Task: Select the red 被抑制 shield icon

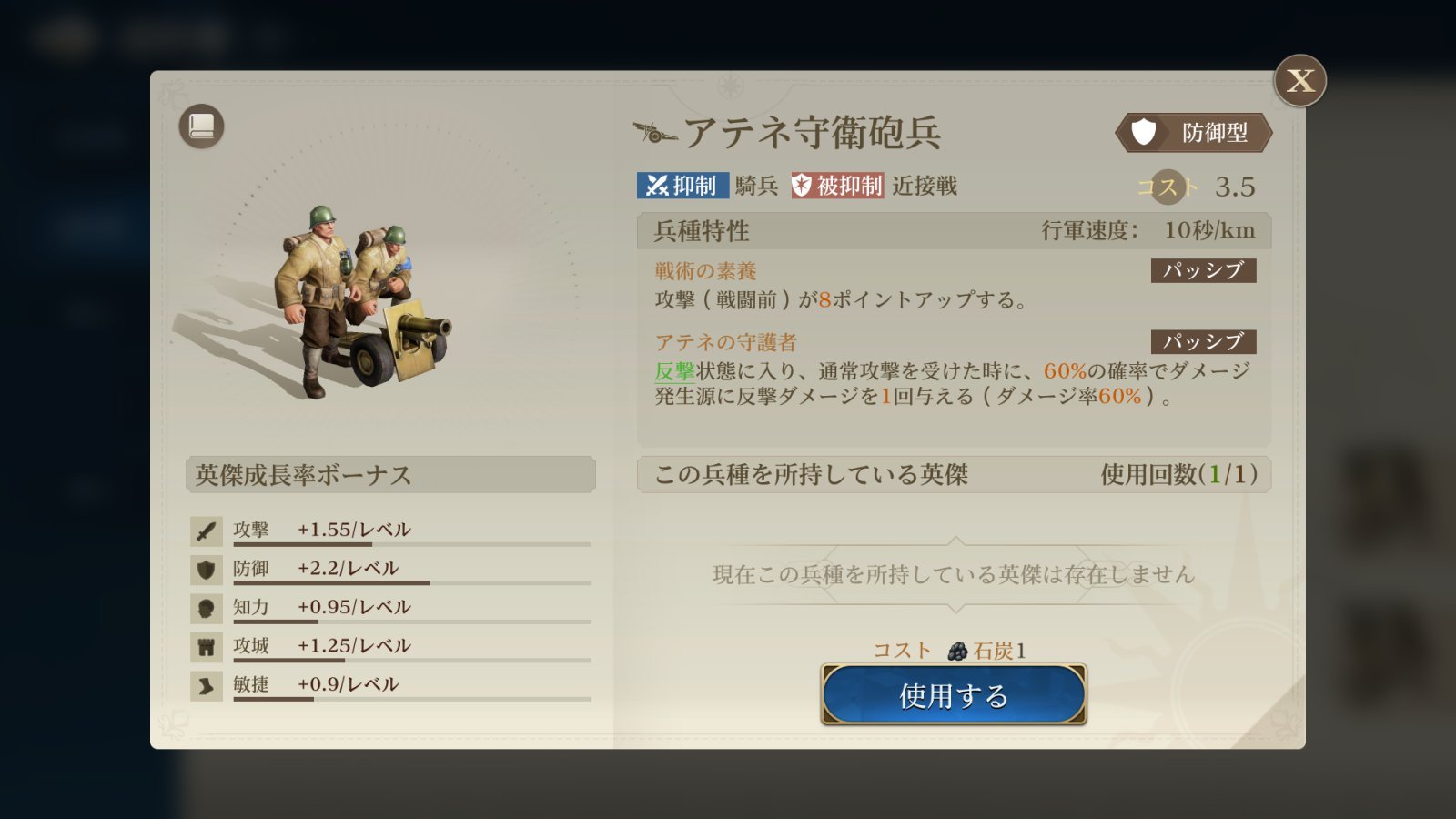Action: (x=802, y=186)
